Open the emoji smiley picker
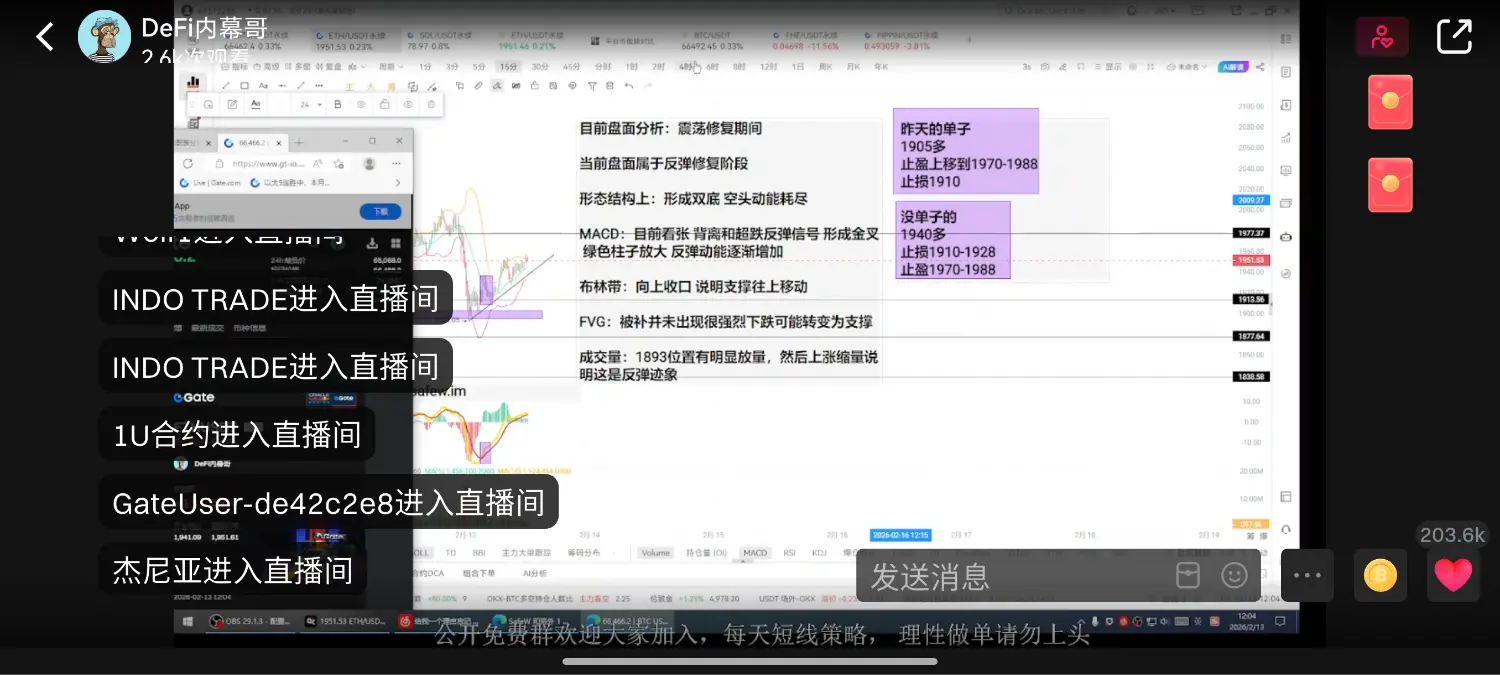The width and height of the screenshot is (1500, 675). (x=1235, y=575)
